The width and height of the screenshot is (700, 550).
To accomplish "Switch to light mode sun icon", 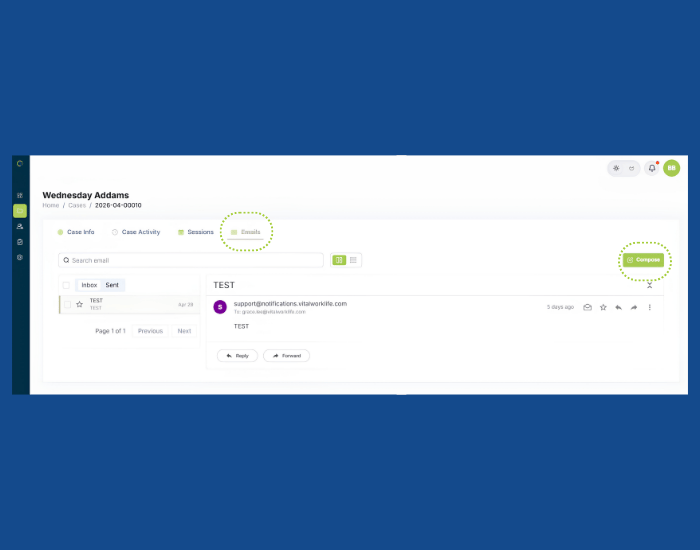I will (616, 168).
